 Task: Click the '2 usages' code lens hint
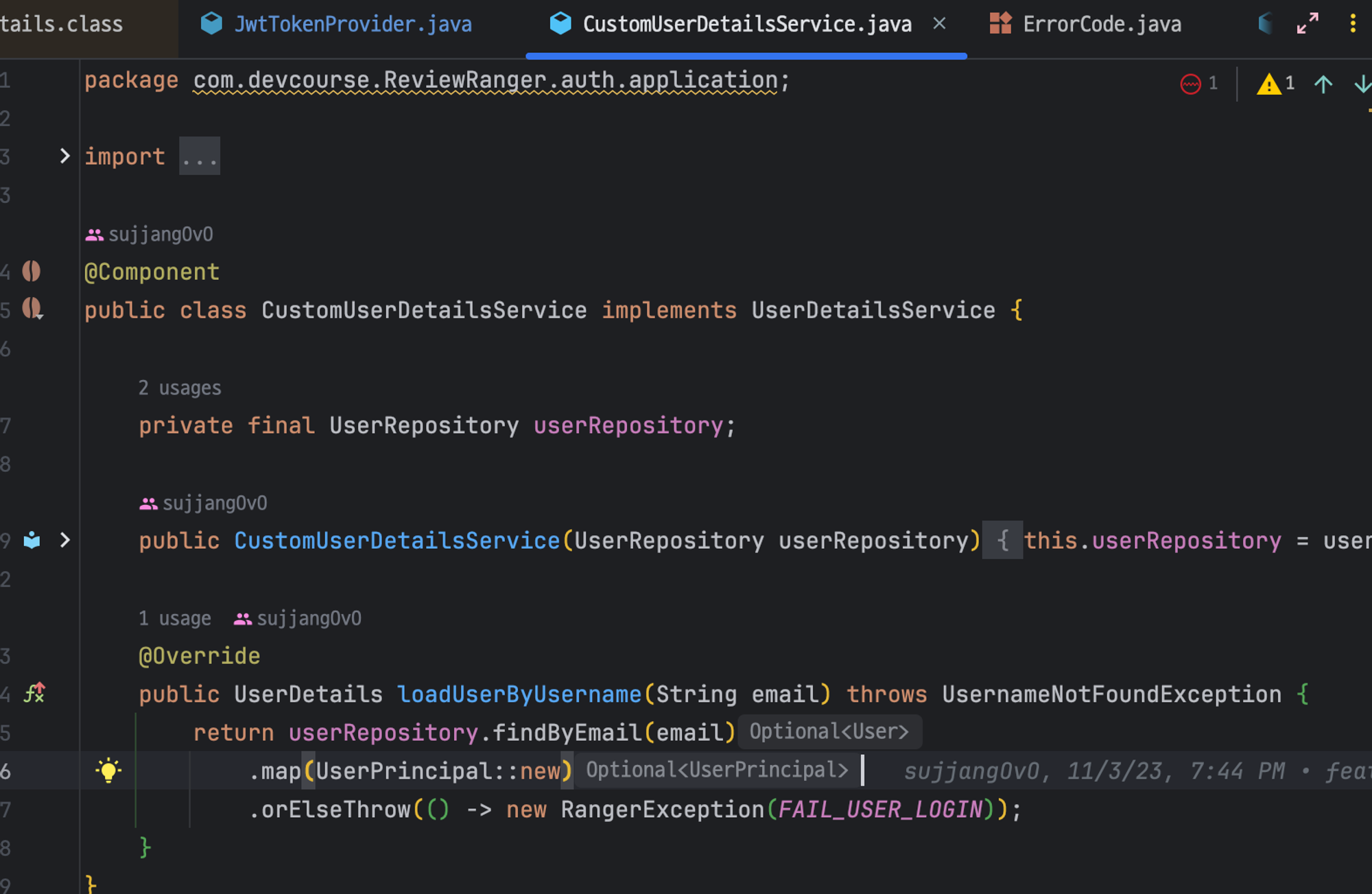point(180,388)
